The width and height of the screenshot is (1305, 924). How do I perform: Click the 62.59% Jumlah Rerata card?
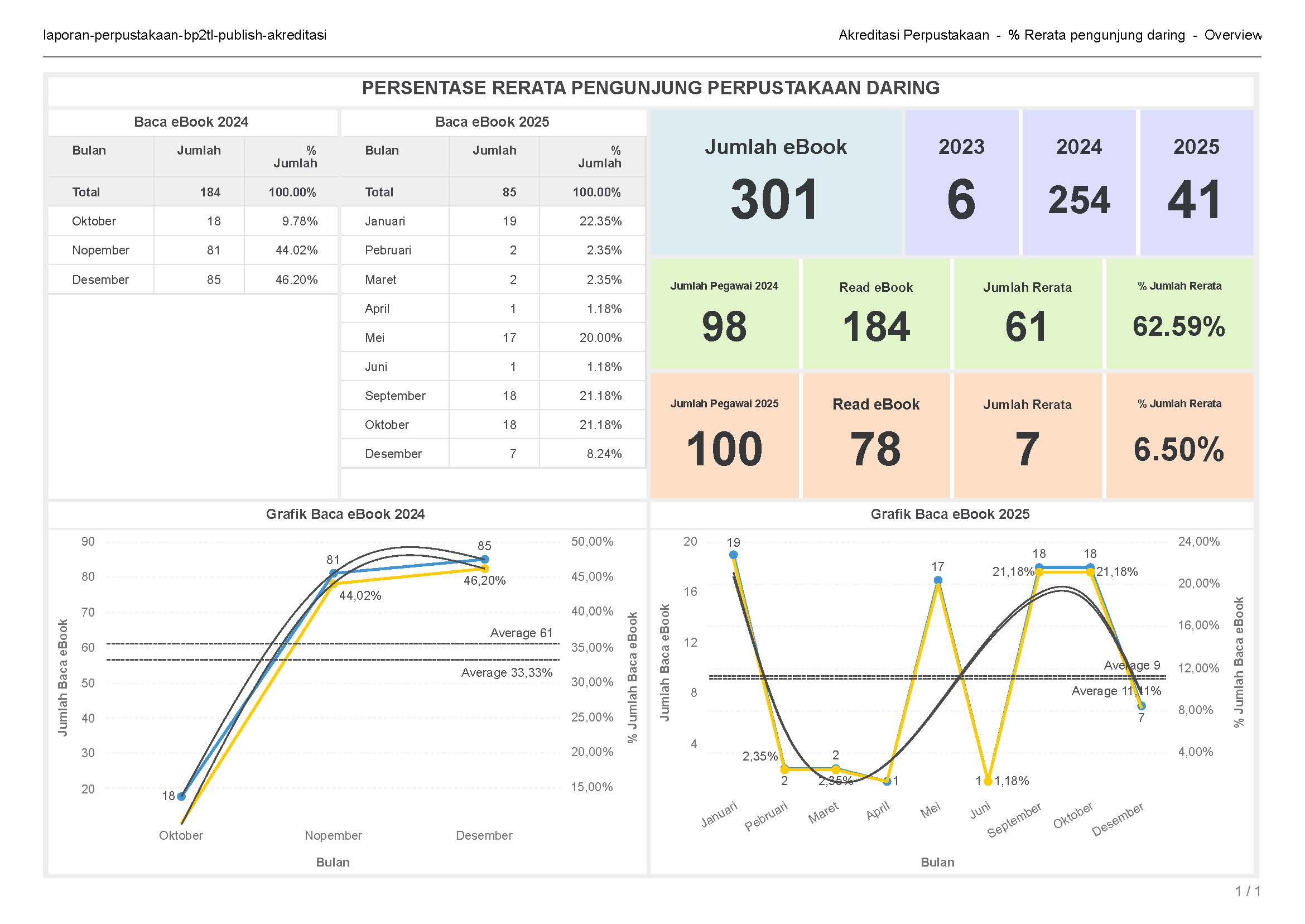pos(1179,314)
